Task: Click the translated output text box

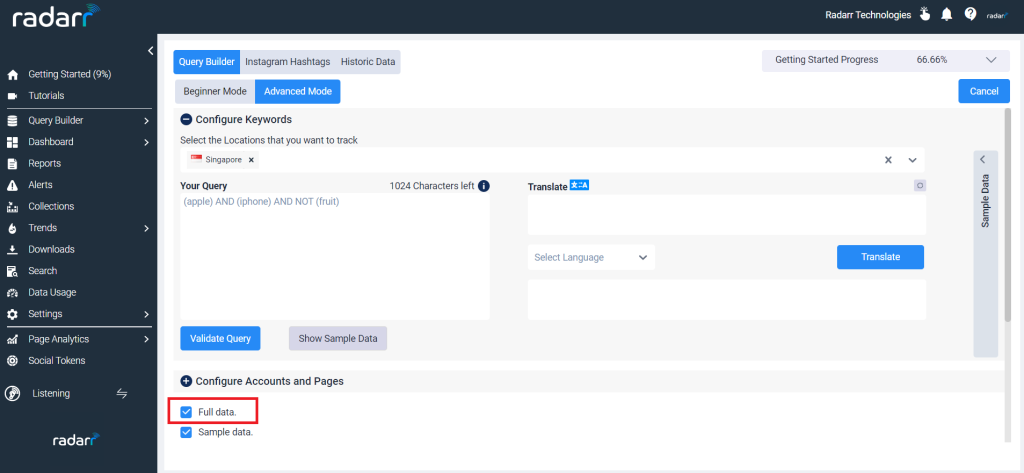Action: pos(727,300)
